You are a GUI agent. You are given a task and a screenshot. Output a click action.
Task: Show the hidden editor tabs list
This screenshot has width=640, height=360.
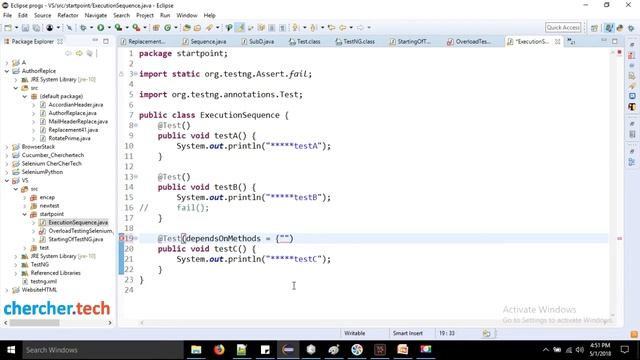pos(571,42)
